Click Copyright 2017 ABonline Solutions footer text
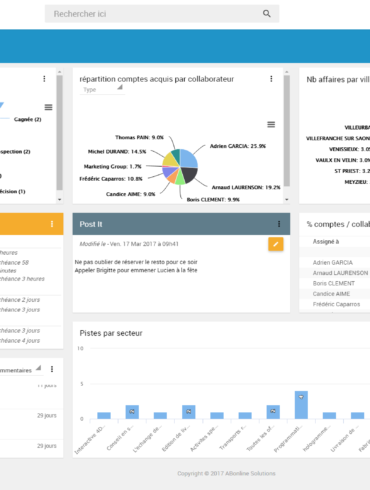The image size is (370, 490). point(226,473)
